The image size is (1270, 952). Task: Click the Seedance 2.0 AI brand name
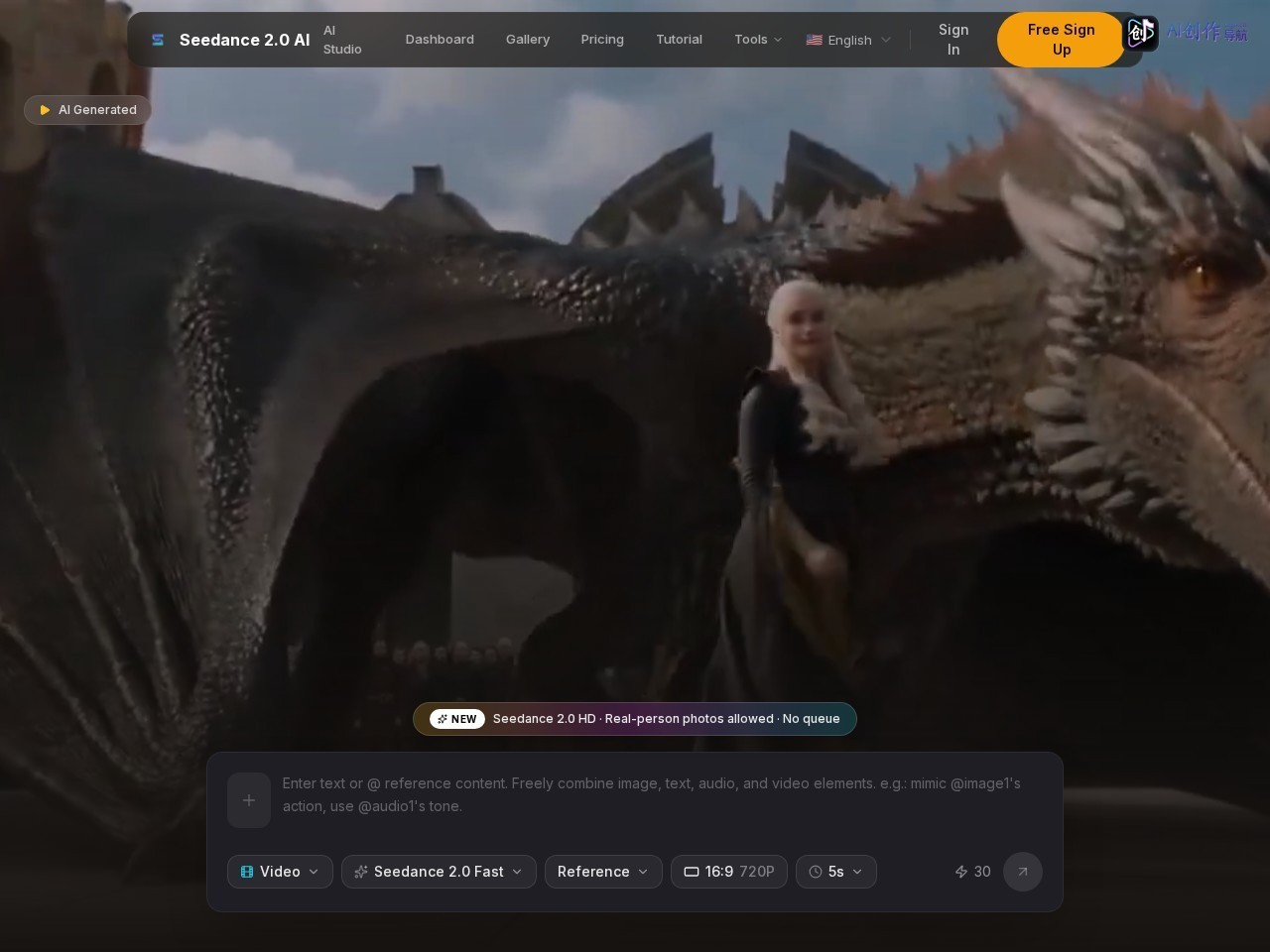pos(244,40)
